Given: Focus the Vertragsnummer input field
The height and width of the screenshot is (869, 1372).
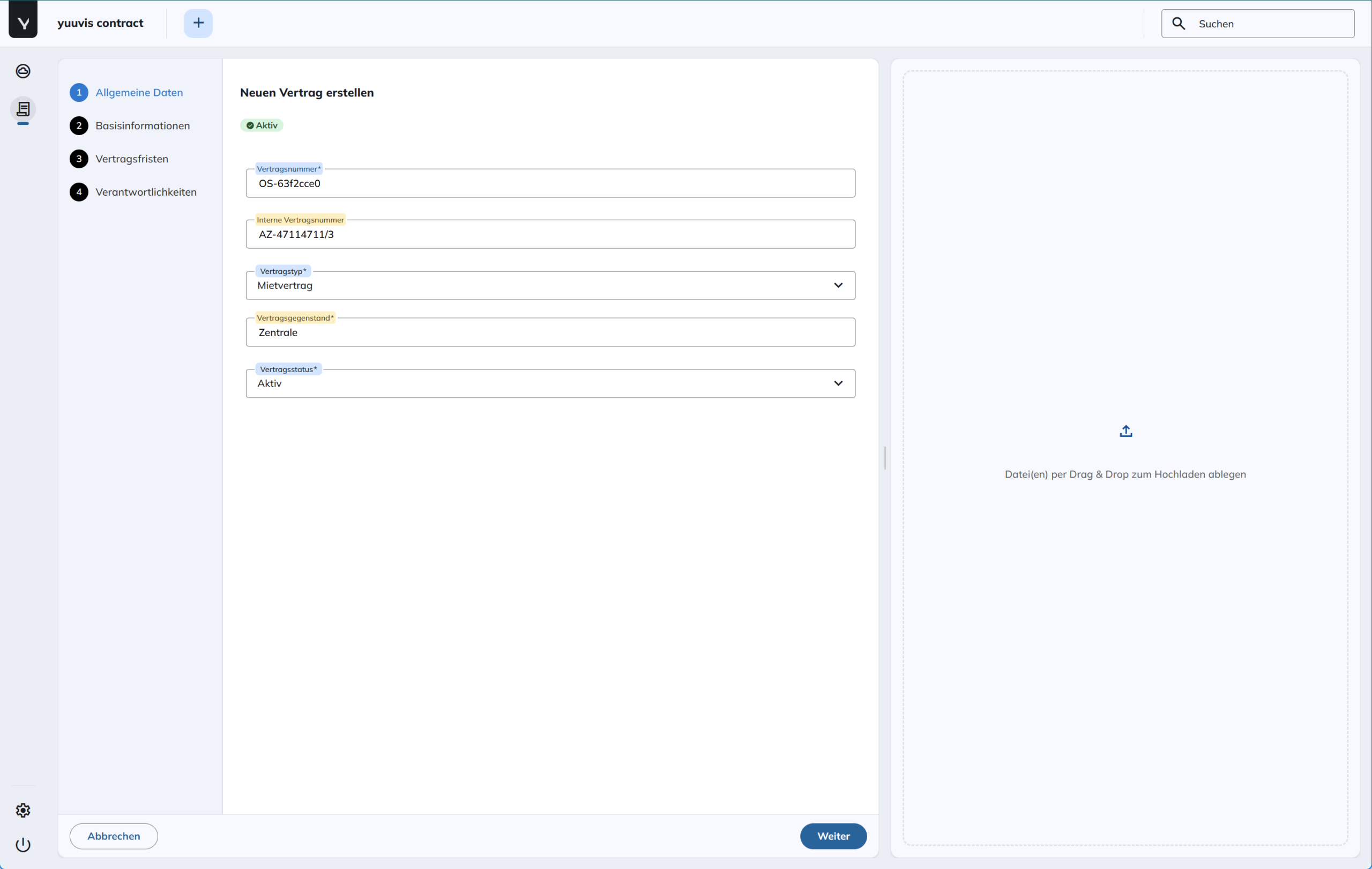Looking at the screenshot, I should (550, 183).
